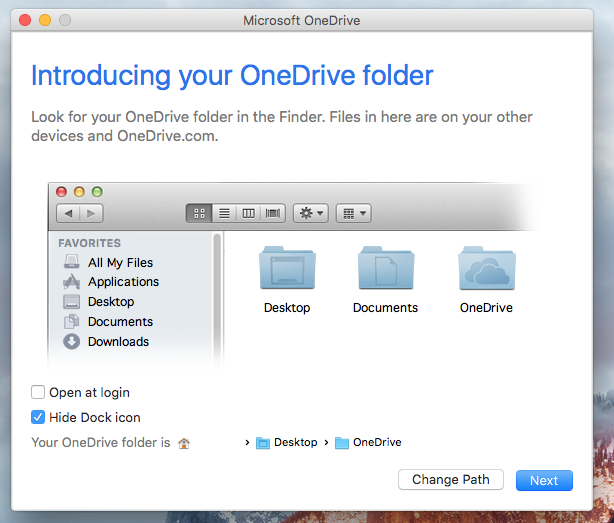Screen dimensions: 614x523
Task: Click the Desktop folder icon in Finder preview
Action: click(287, 268)
